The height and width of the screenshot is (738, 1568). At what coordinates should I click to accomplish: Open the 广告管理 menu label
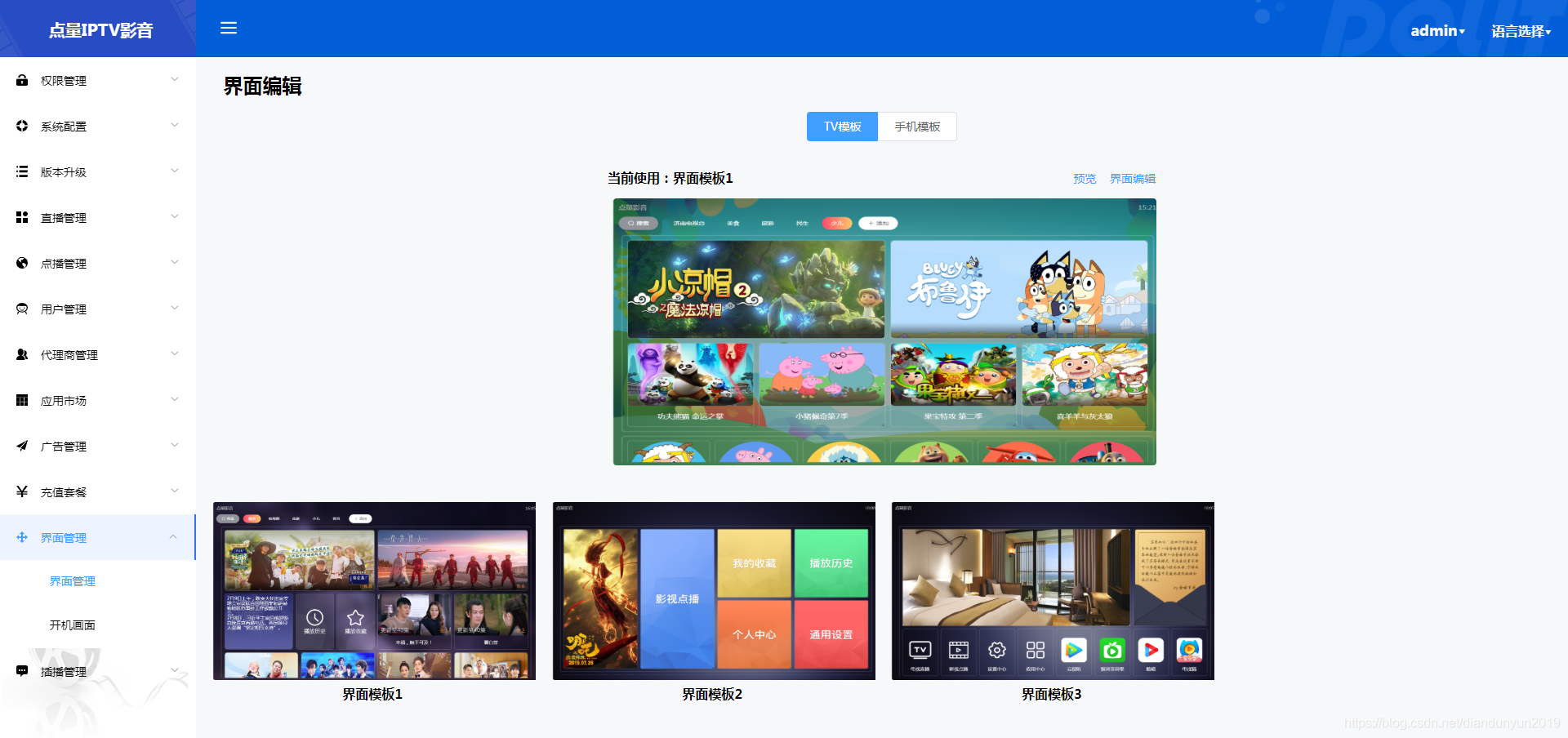pos(64,447)
